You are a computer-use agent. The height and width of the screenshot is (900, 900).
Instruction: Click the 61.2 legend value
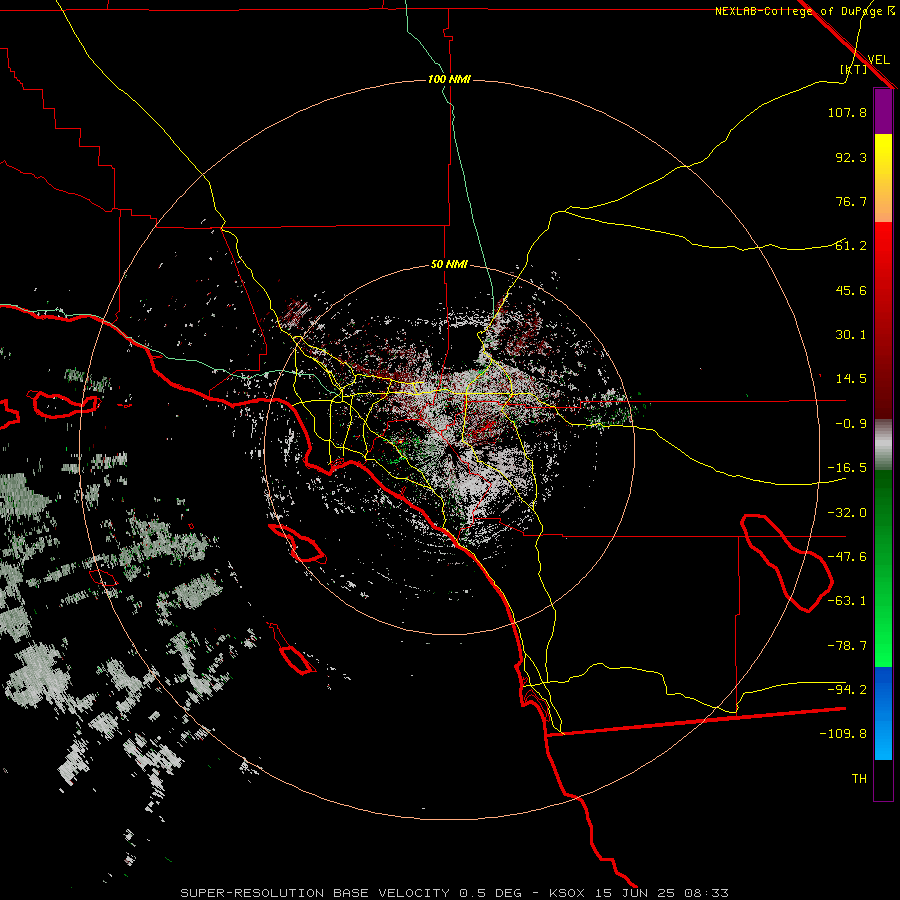coord(851,246)
